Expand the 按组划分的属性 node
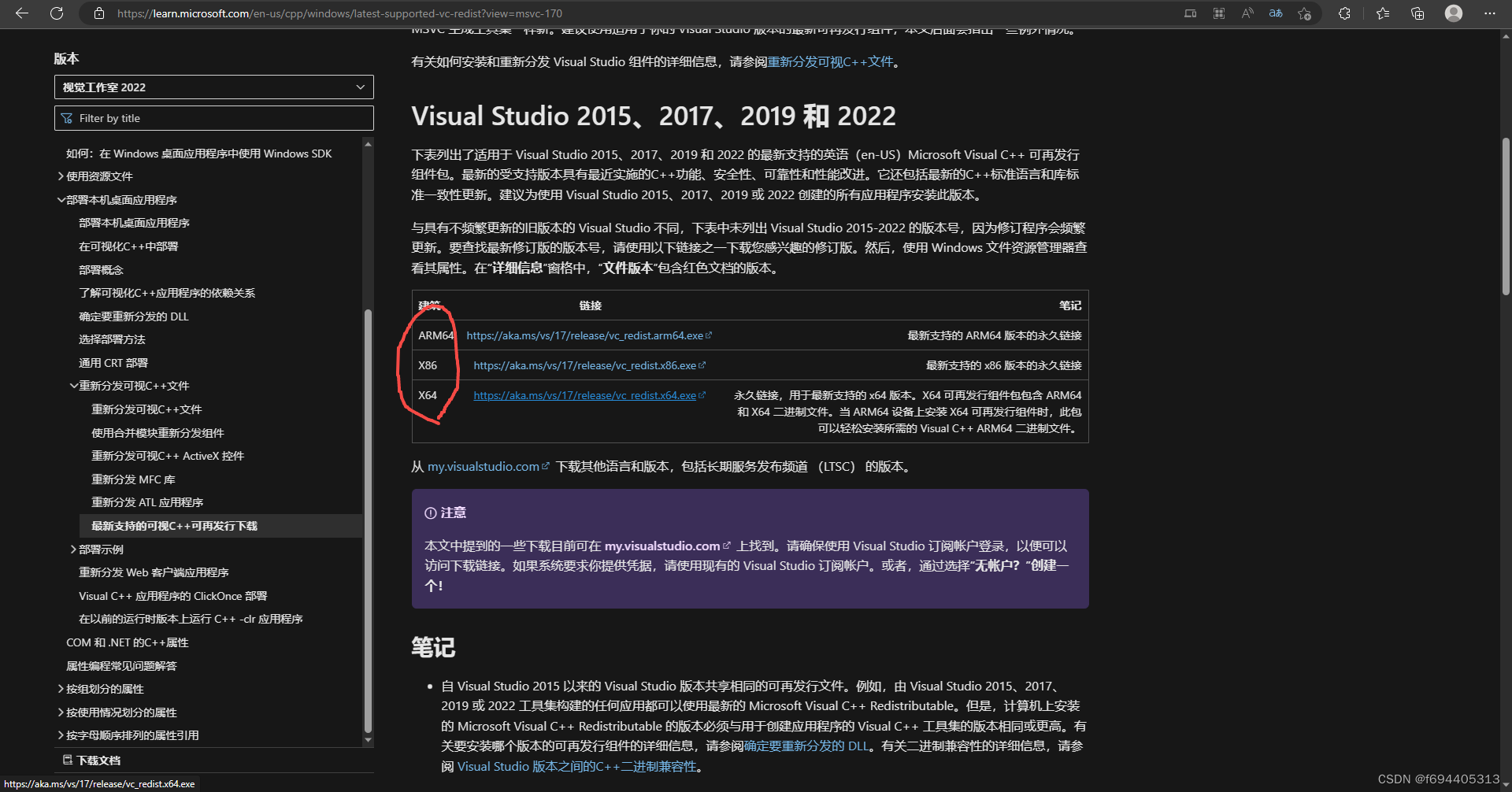This screenshot has height=792, width=1512. pyautogui.click(x=61, y=689)
